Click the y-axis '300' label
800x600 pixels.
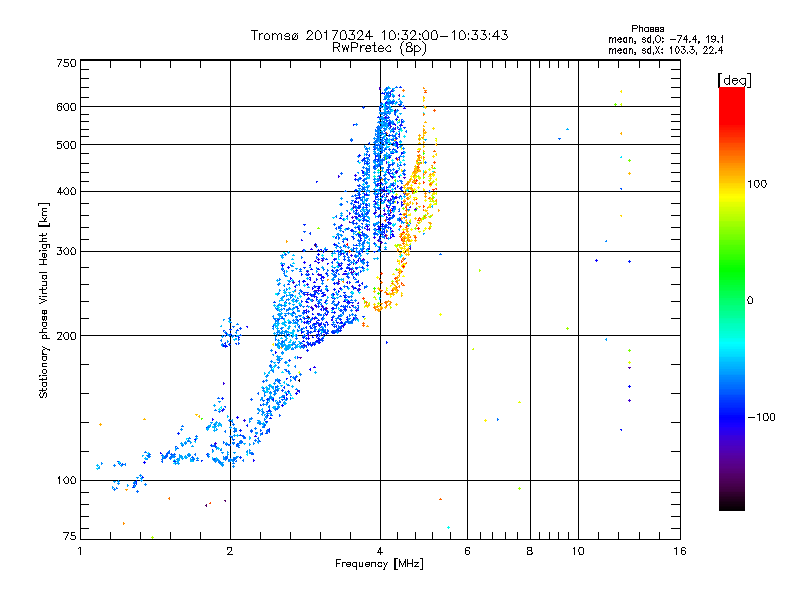pos(67,251)
